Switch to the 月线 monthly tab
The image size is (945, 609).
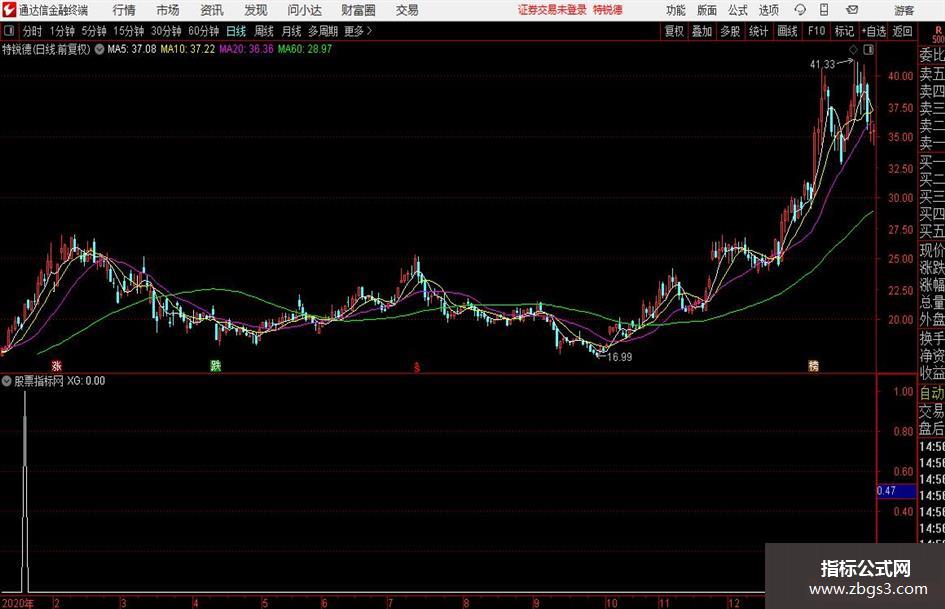[x=291, y=31]
